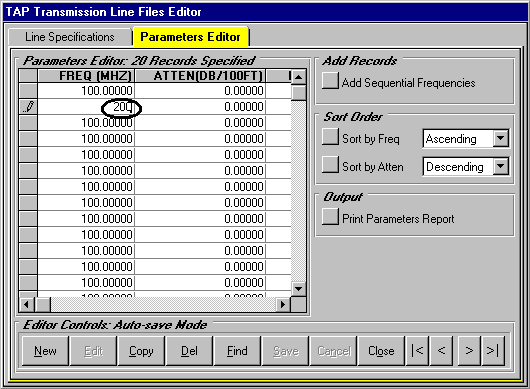Click the Copy record button

(141, 351)
